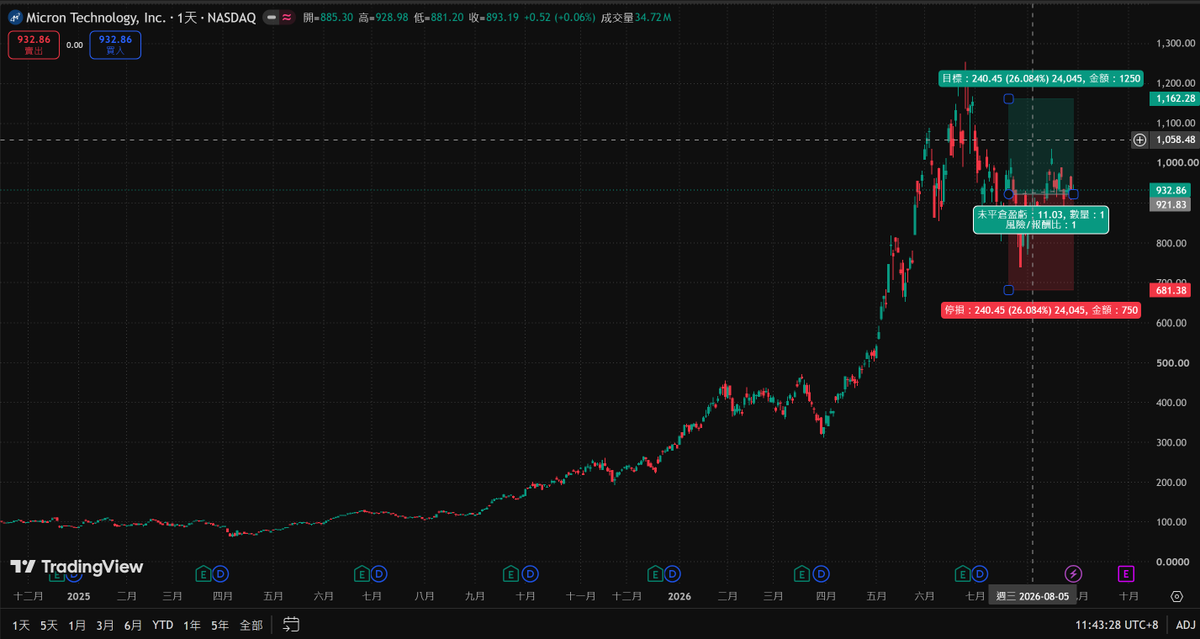The image size is (1200, 639).
Task: Click the entry-line handle on the right side
Action: [x=1074, y=194]
